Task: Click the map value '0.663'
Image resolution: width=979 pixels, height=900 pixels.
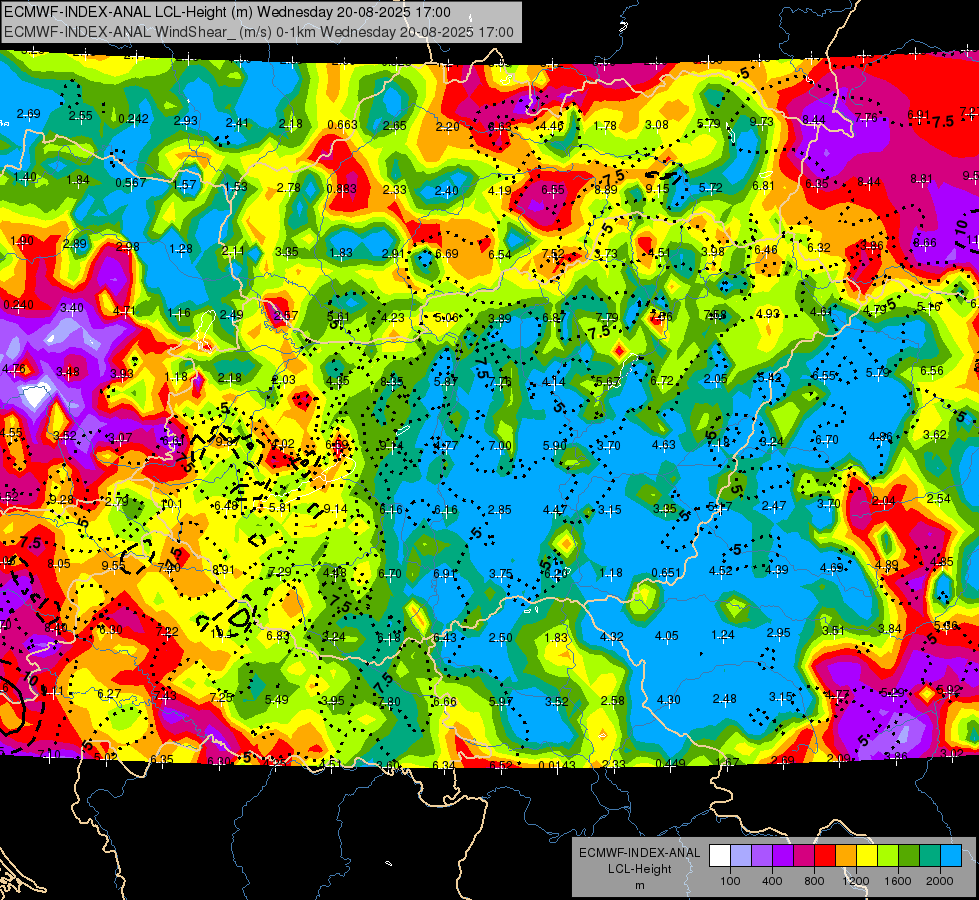Action: [342, 125]
